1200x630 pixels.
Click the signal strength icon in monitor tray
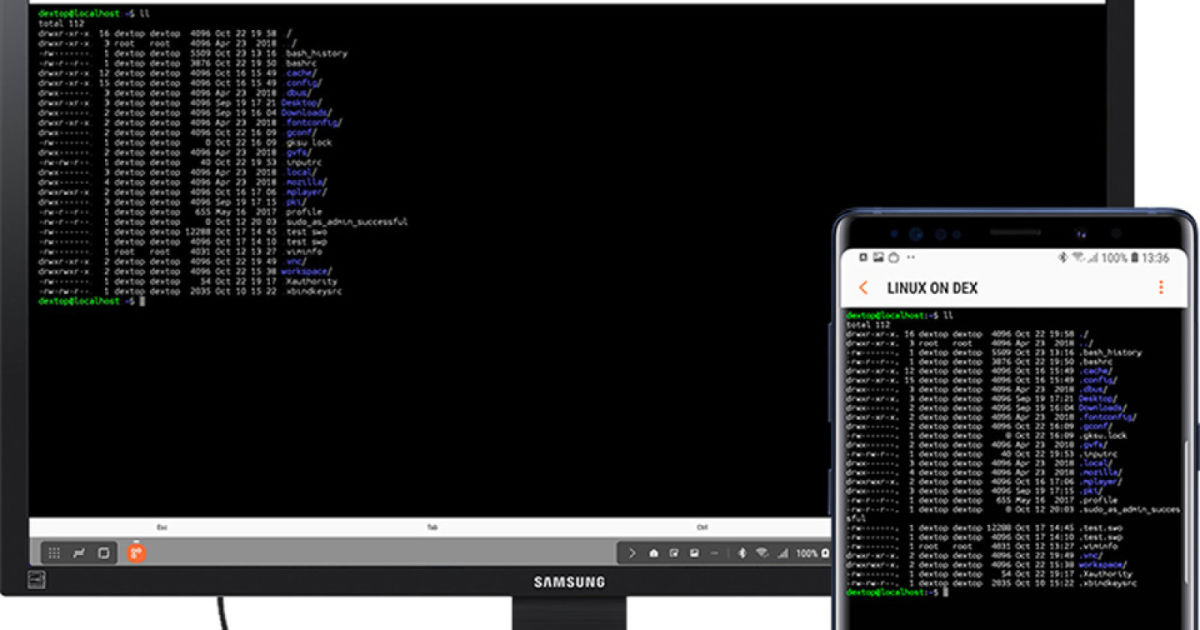[x=781, y=553]
